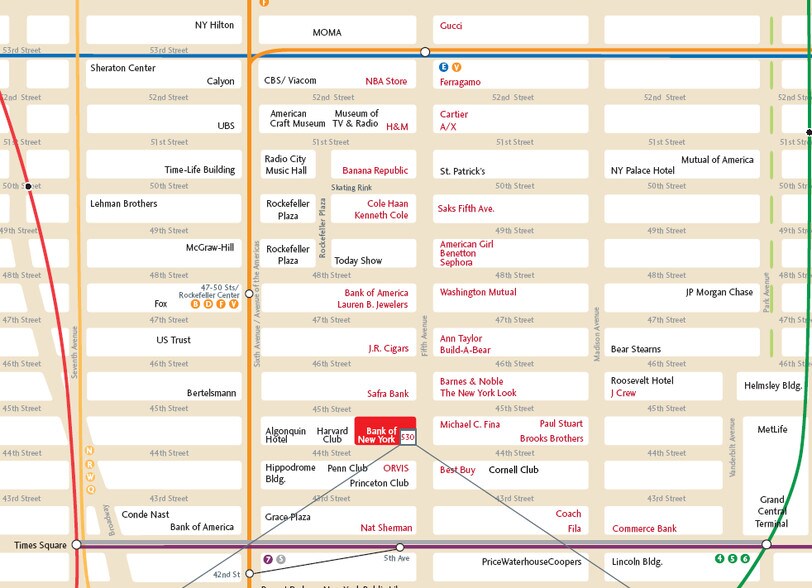Click the Ferragamo label
812x588 pixels.
460,82
